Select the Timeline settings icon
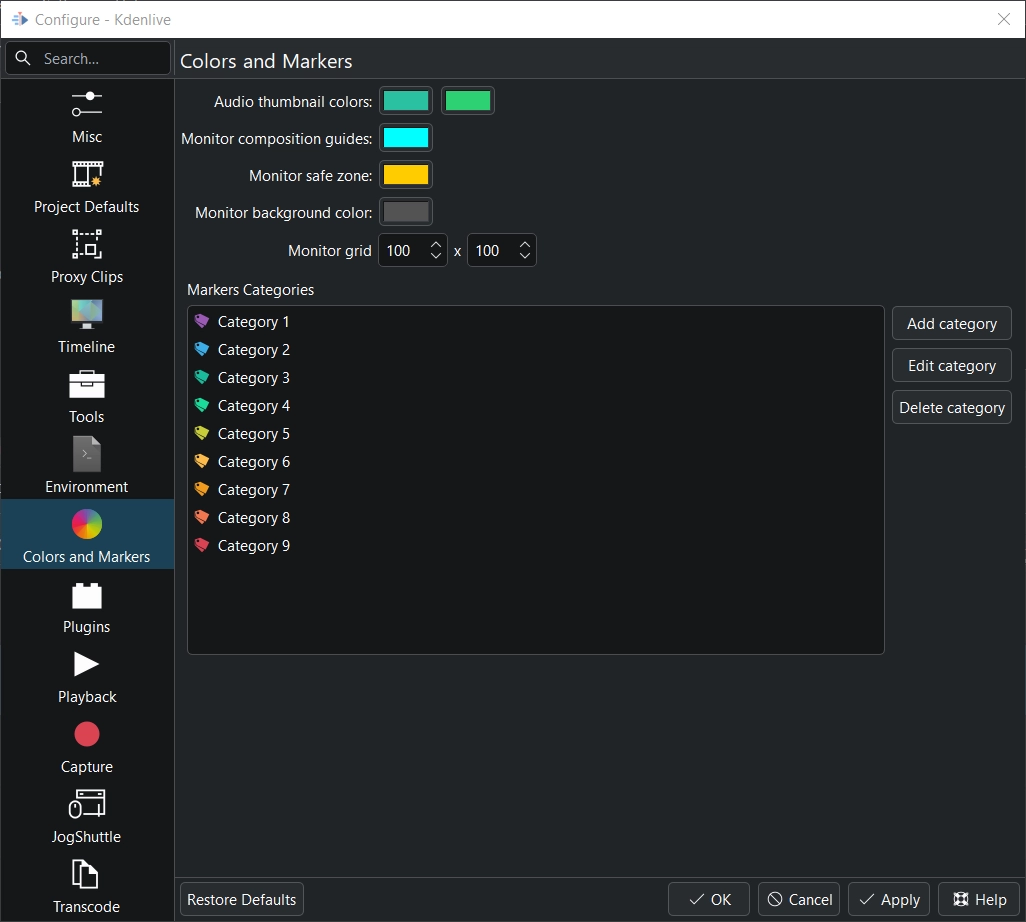The width and height of the screenshot is (1026, 922). click(86, 325)
